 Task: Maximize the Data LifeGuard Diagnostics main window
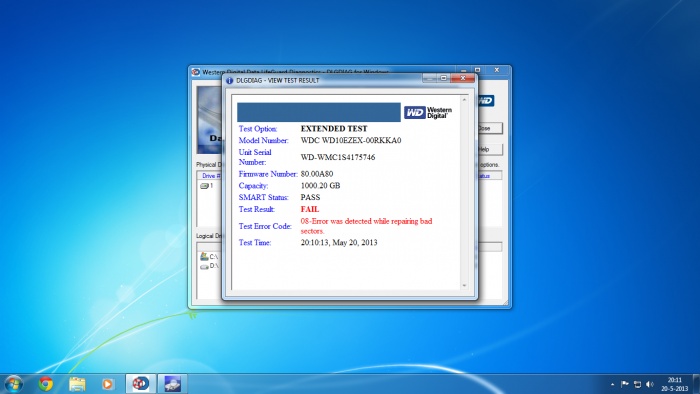pos(478,70)
